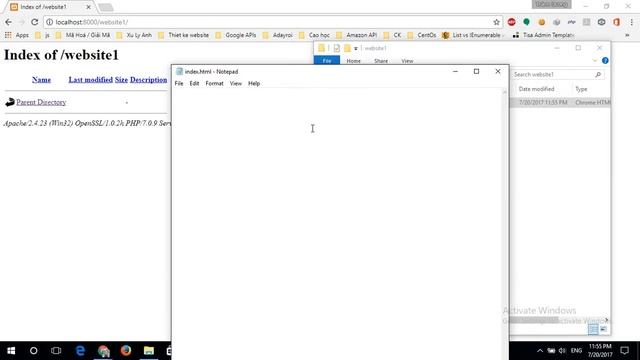This screenshot has height=360, width=640.
Task: Open the Windows Start menu
Action: [x=11, y=351]
